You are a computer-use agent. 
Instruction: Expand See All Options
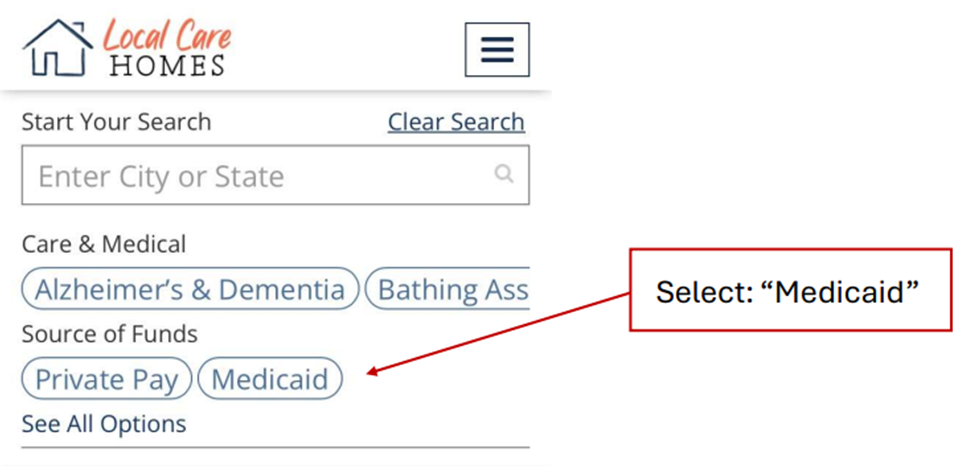tap(104, 423)
